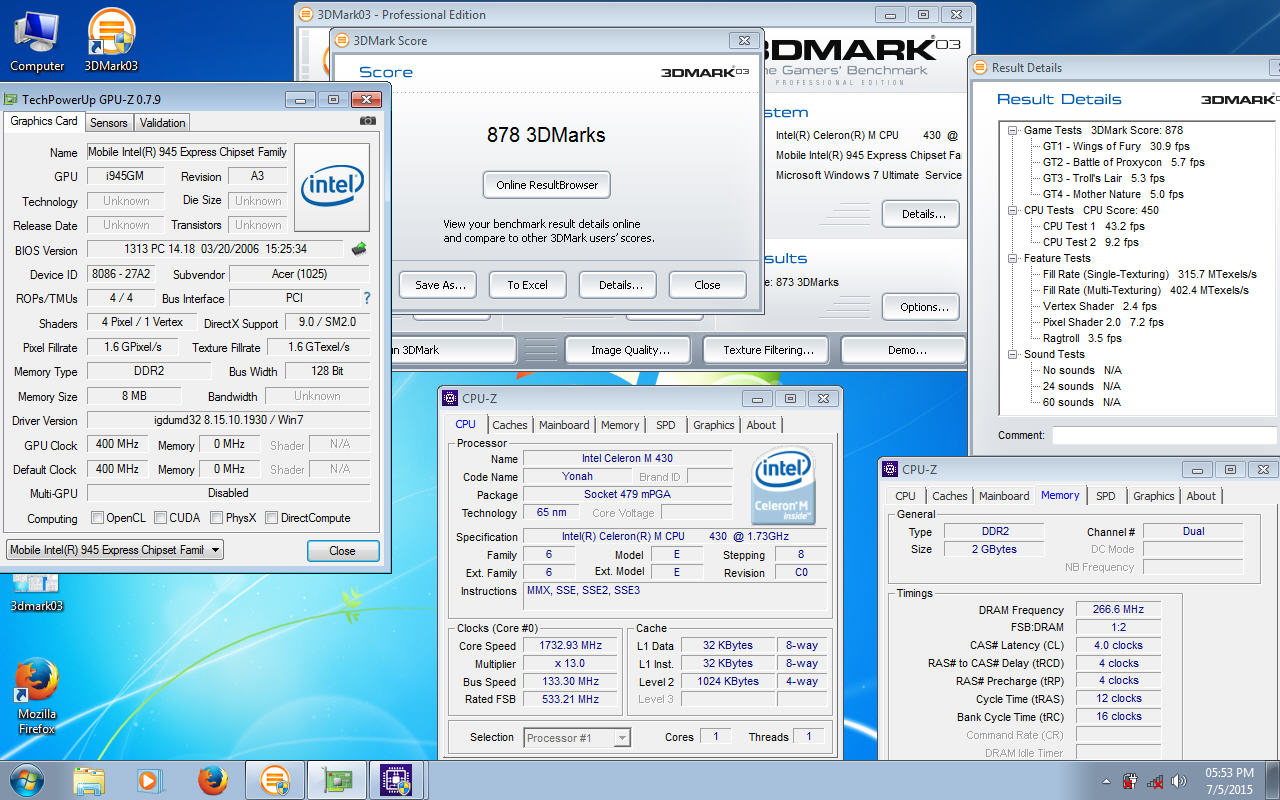Screen dimensions: 1280x800
Task: Click the Online ResultBrowser button
Action: tap(546, 185)
